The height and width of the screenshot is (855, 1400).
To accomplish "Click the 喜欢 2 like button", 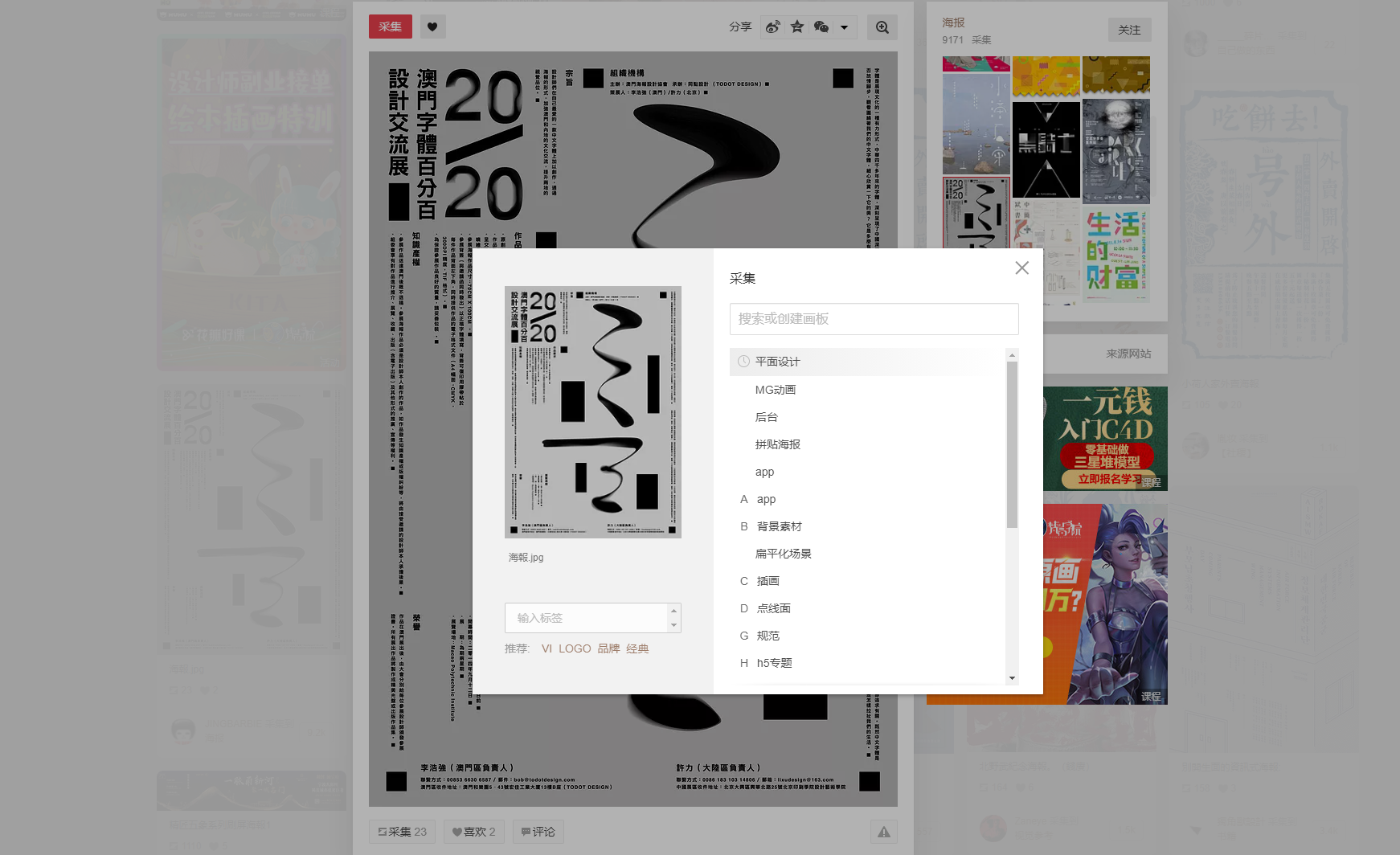I will point(474,832).
